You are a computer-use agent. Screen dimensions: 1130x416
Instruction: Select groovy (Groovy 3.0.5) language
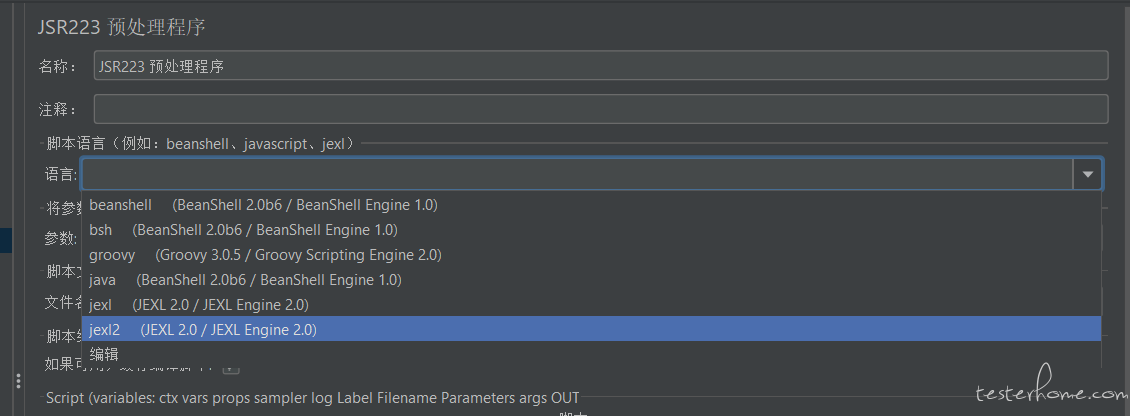click(x=591, y=255)
